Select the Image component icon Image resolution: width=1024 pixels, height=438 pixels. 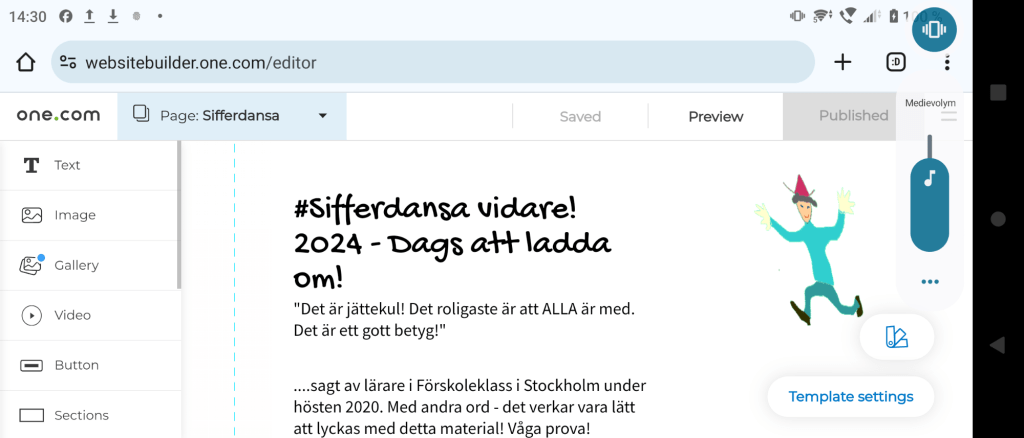pyautogui.click(x=32, y=215)
